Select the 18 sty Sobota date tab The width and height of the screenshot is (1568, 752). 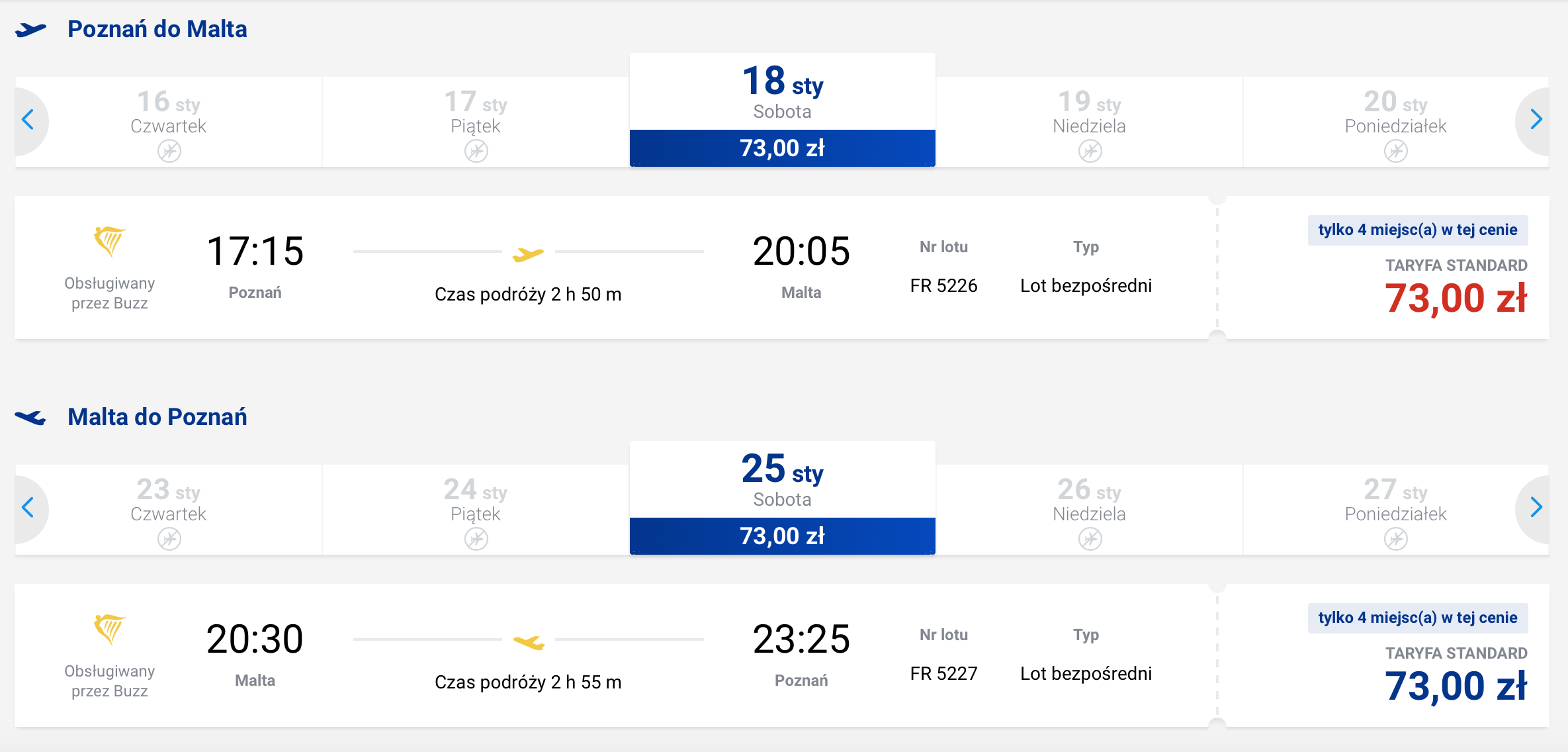click(783, 110)
